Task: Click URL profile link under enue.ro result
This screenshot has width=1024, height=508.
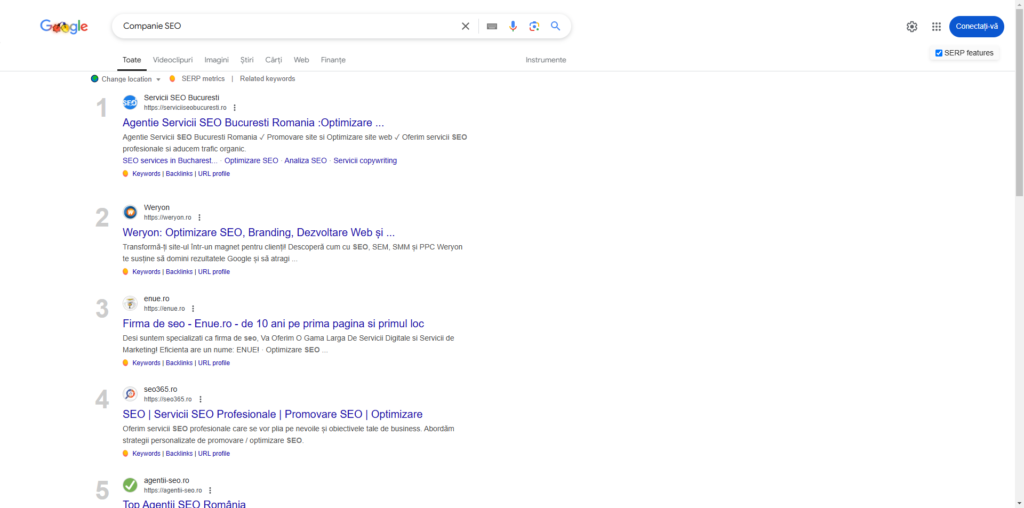Action: point(214,363)
